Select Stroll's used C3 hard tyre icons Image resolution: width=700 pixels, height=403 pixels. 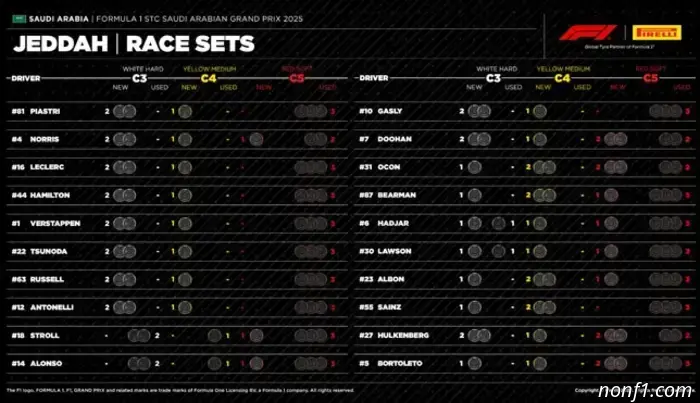pos(143,335)
